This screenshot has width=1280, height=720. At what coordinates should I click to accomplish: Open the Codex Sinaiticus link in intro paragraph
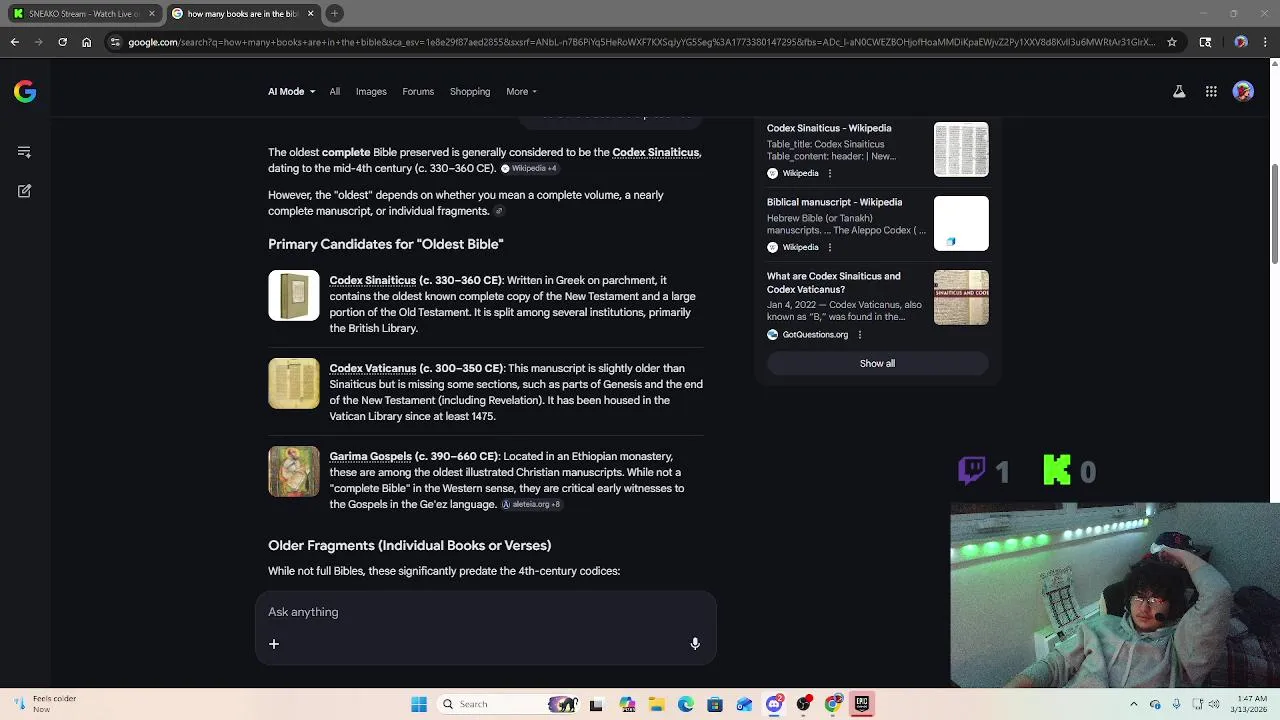(x=656, y=152)
